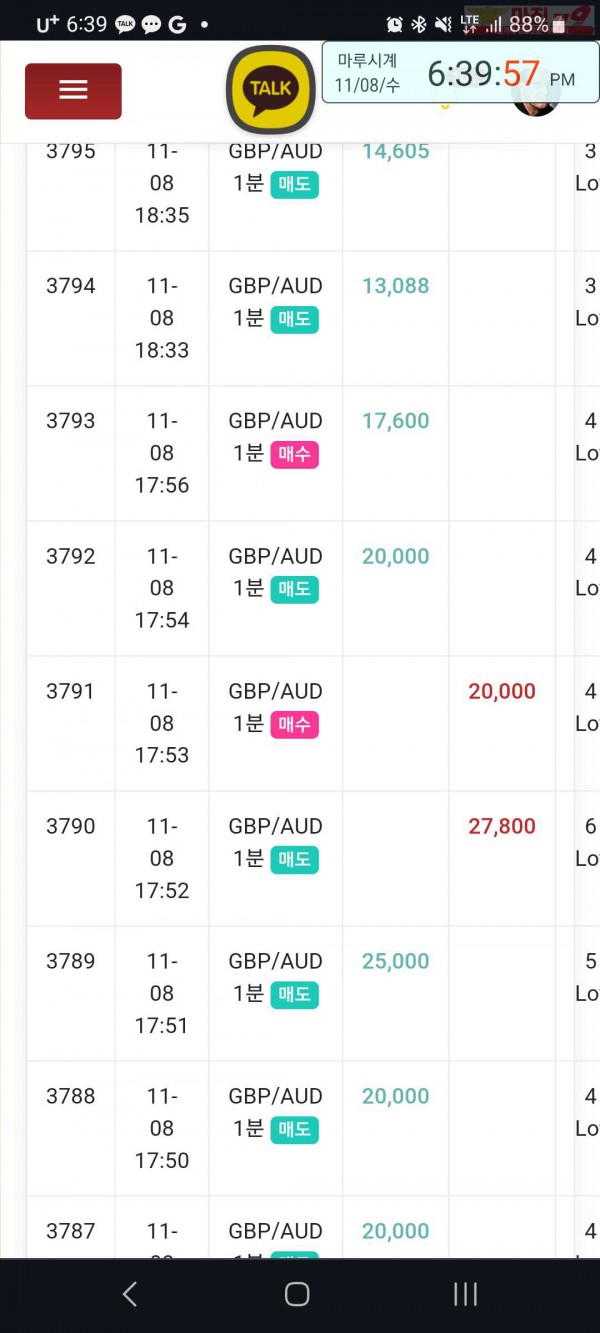Open the recent apps navigation button
Screen dimensions: 600x1333
click(x=465, y=1294)
